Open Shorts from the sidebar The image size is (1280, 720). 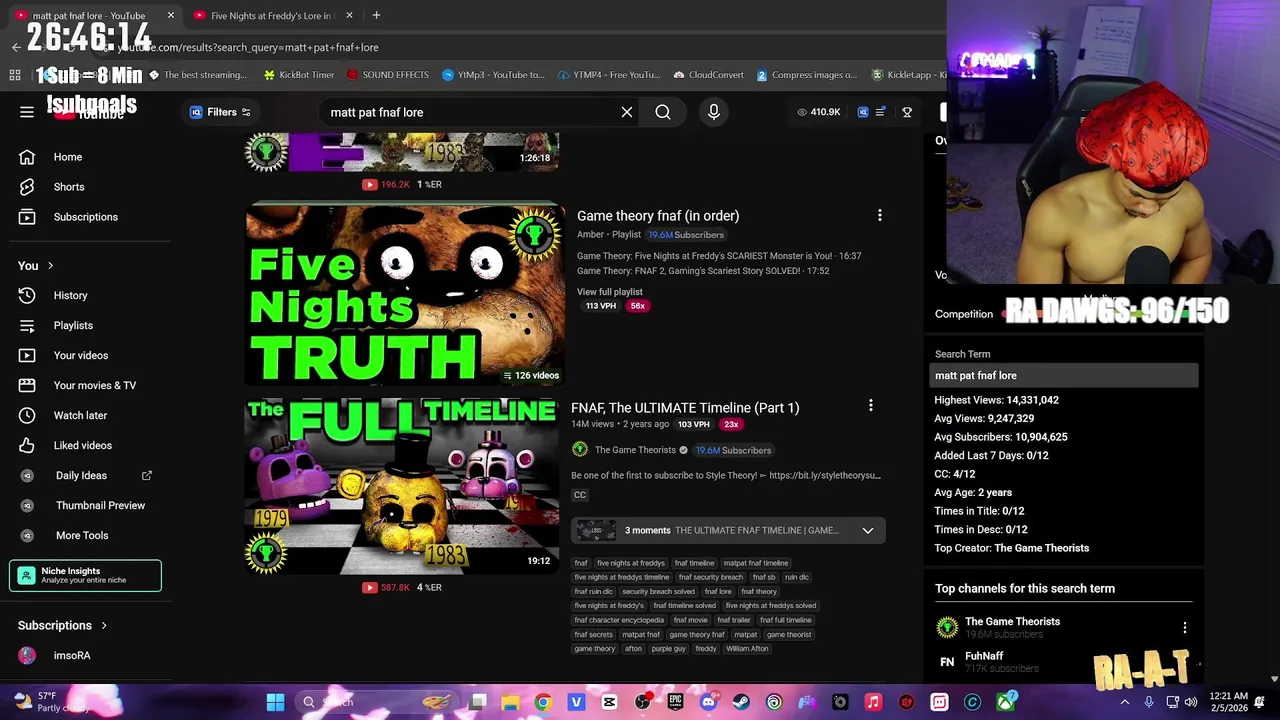[x=69, y=187]
